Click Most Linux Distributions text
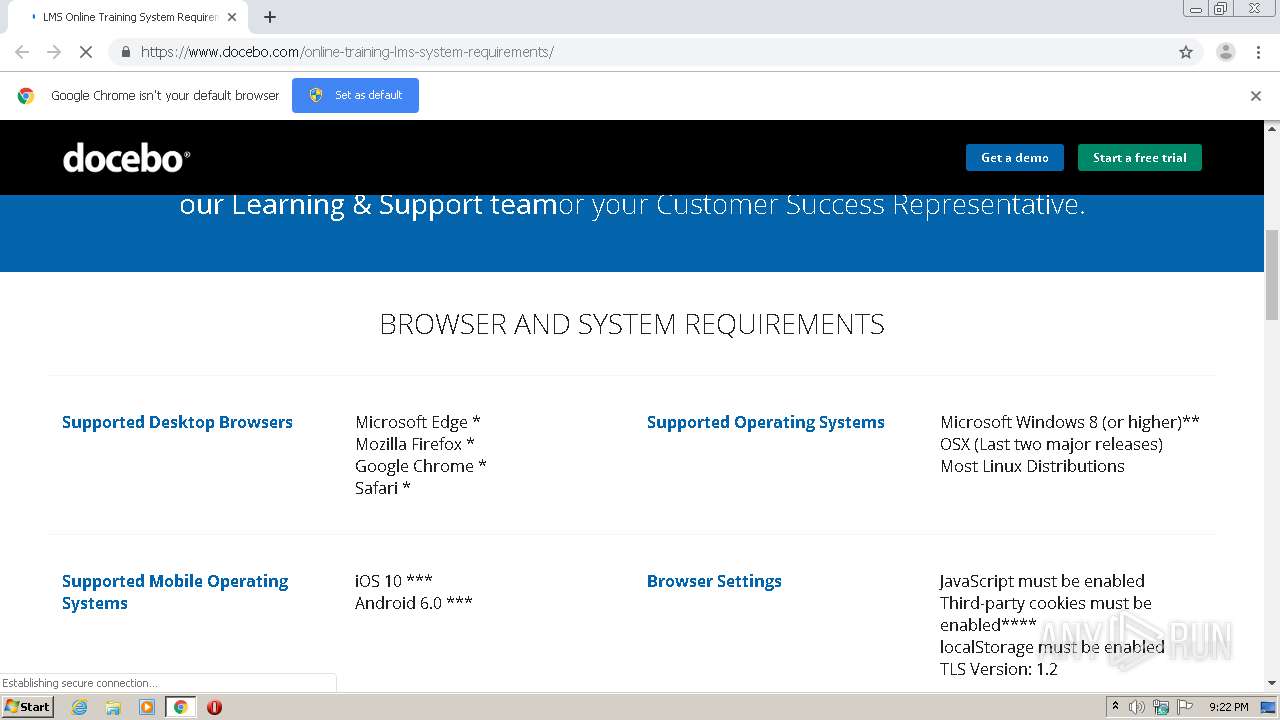1280x720 pixels. click(x=1032, y=466)
